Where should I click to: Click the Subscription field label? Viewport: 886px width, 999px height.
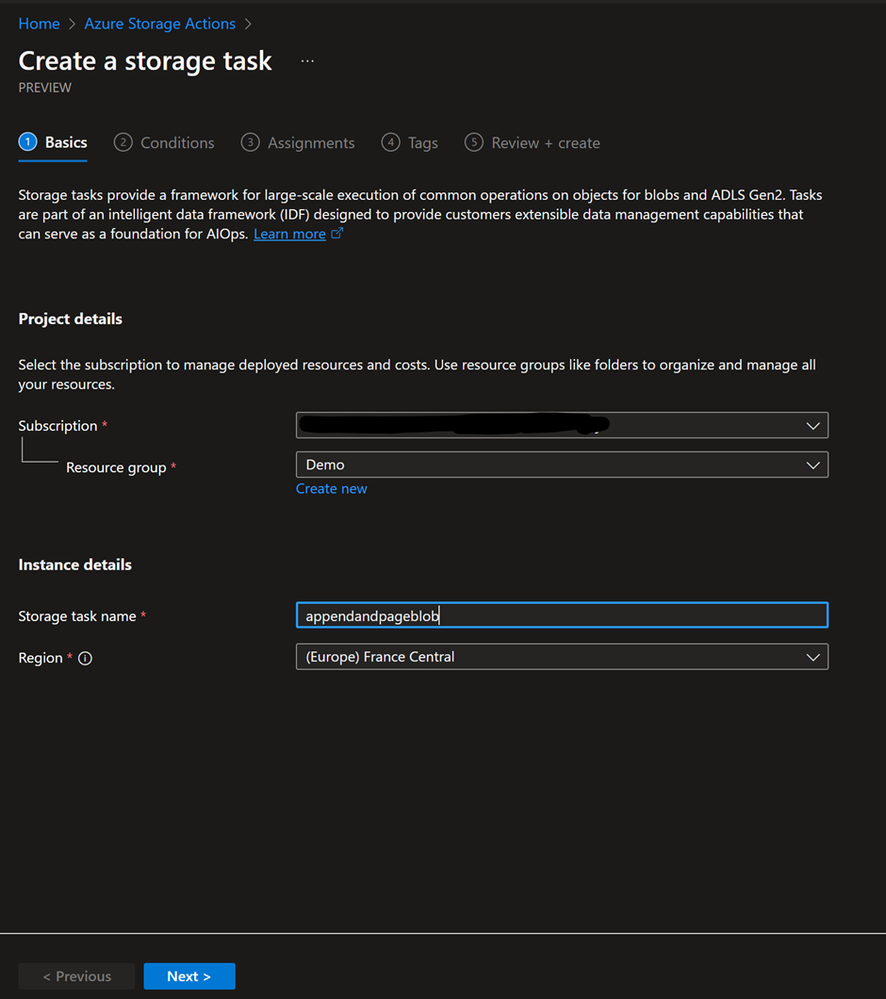58,426
